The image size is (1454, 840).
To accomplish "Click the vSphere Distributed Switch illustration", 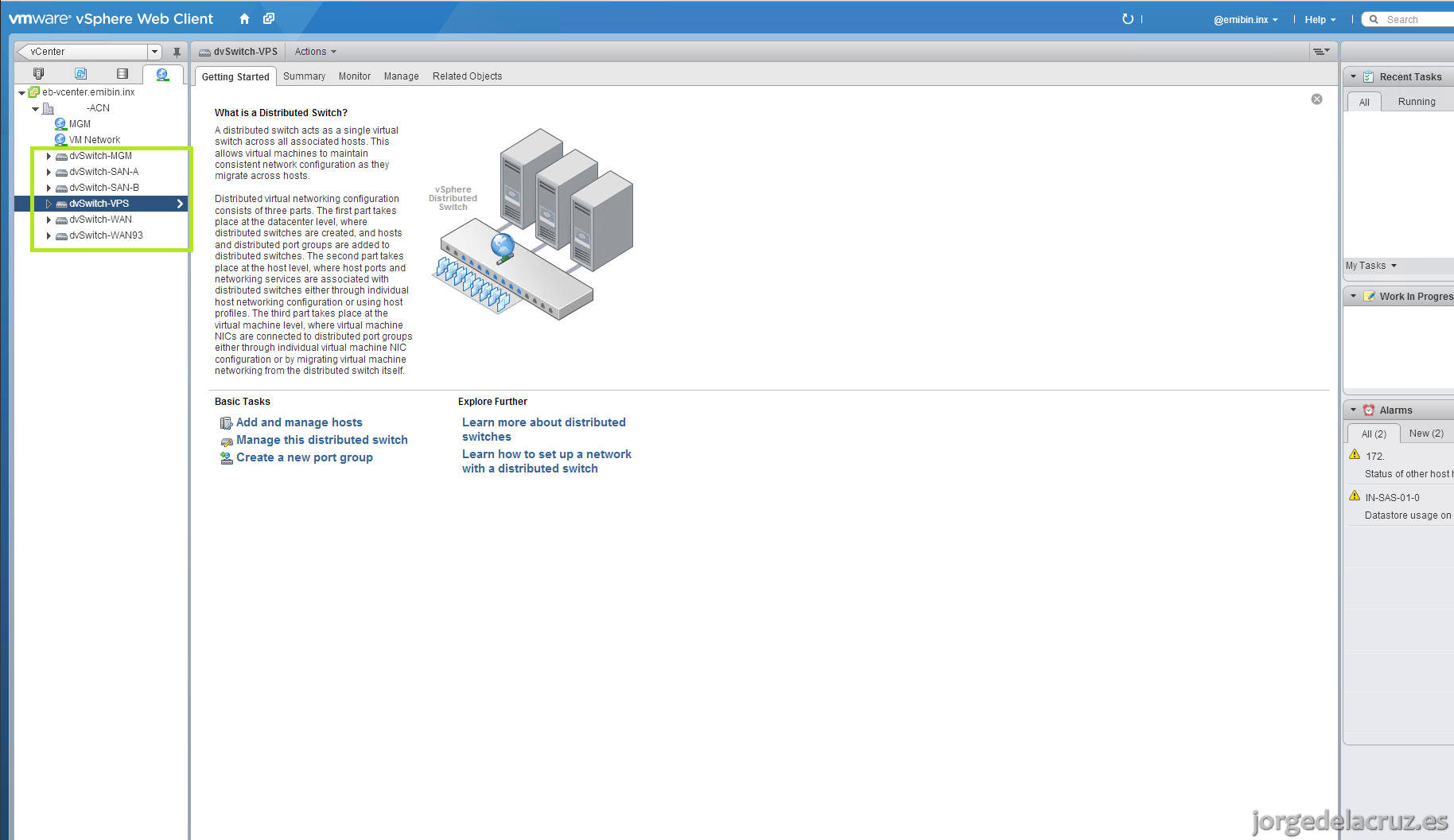I will [533, 224].
